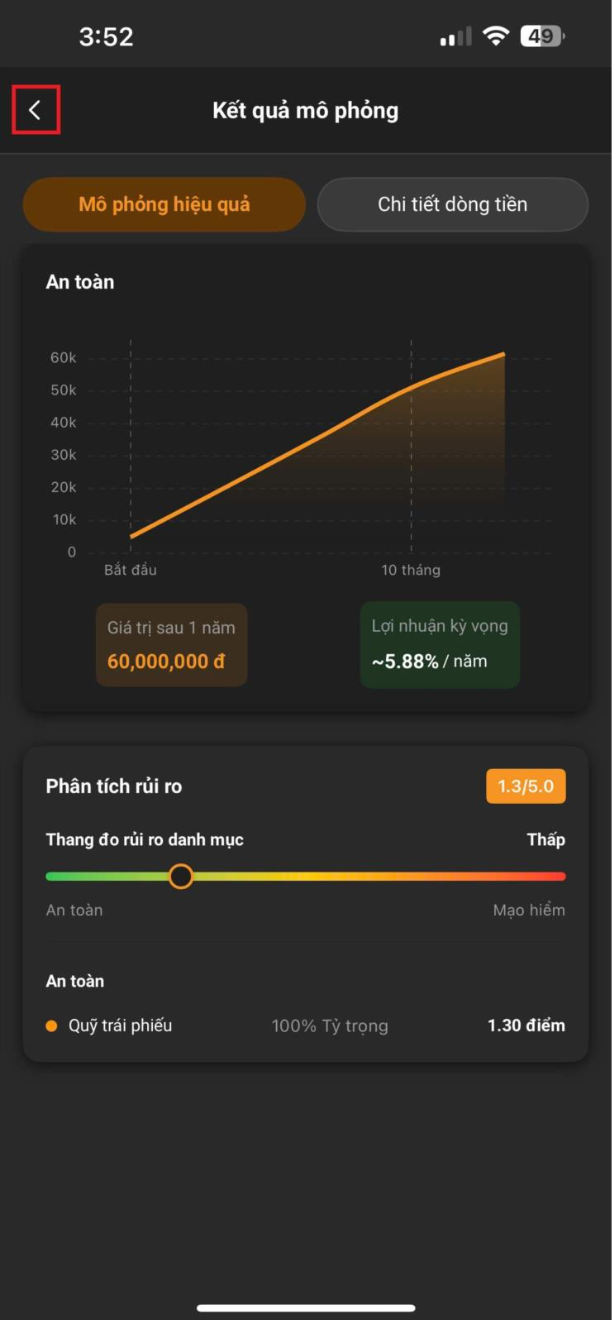Image resolution: width=612 pixels, height=1320 pixels.
Task: Tap the cellular signal bars icon
Action: point(456,38)
